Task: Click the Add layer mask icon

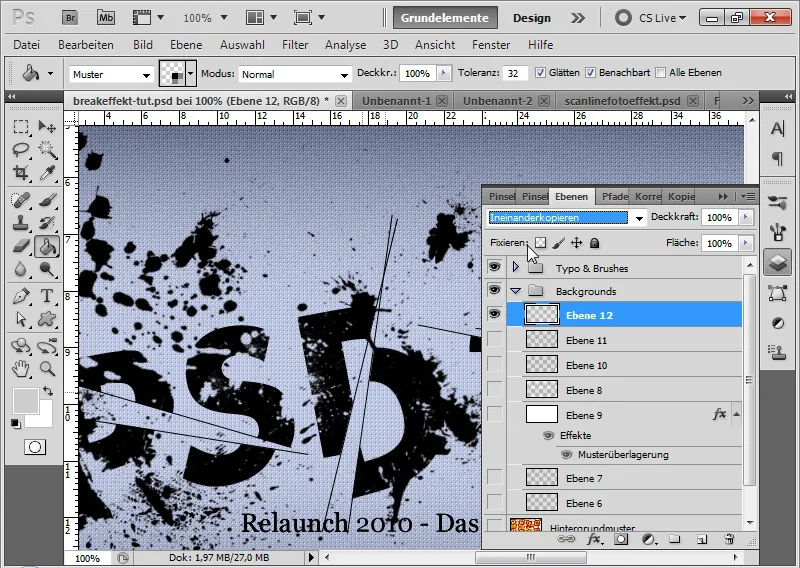Action: pyautogui.click(x=621, y=539)
